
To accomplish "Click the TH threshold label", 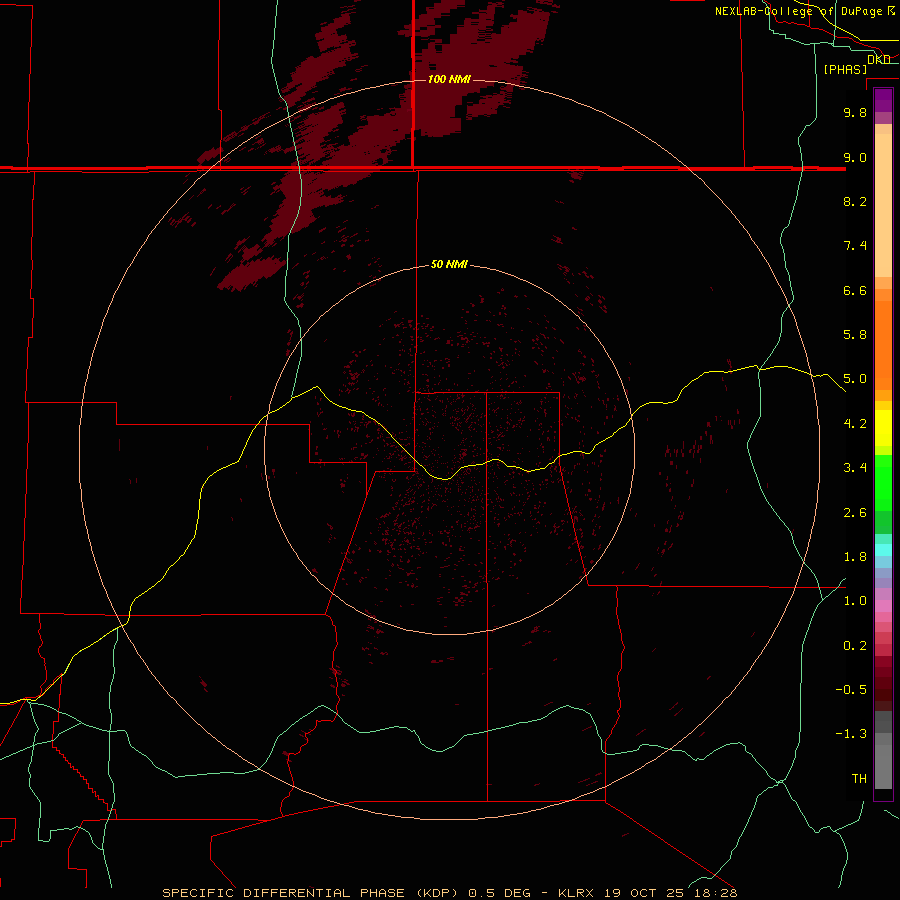I will tap(859, 779).
